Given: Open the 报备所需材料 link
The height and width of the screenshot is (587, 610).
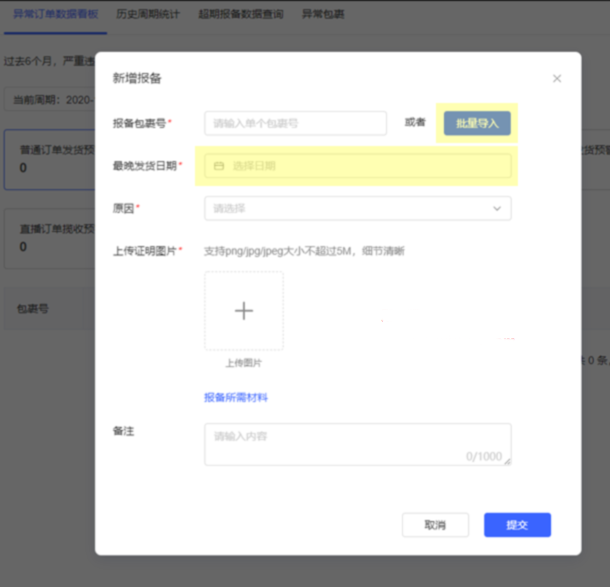Looking at the screenshot, I should (x=236, y=397).
